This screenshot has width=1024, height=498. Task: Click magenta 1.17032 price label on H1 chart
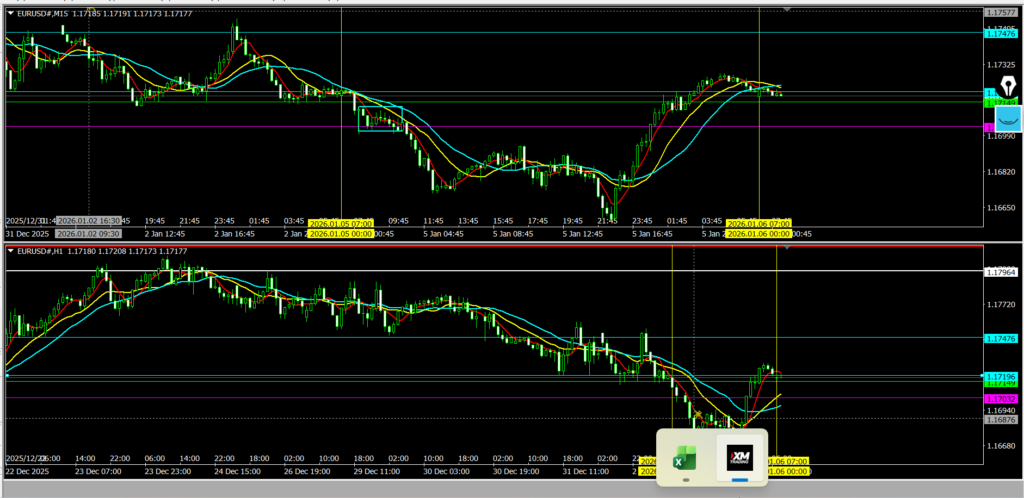1000,398
